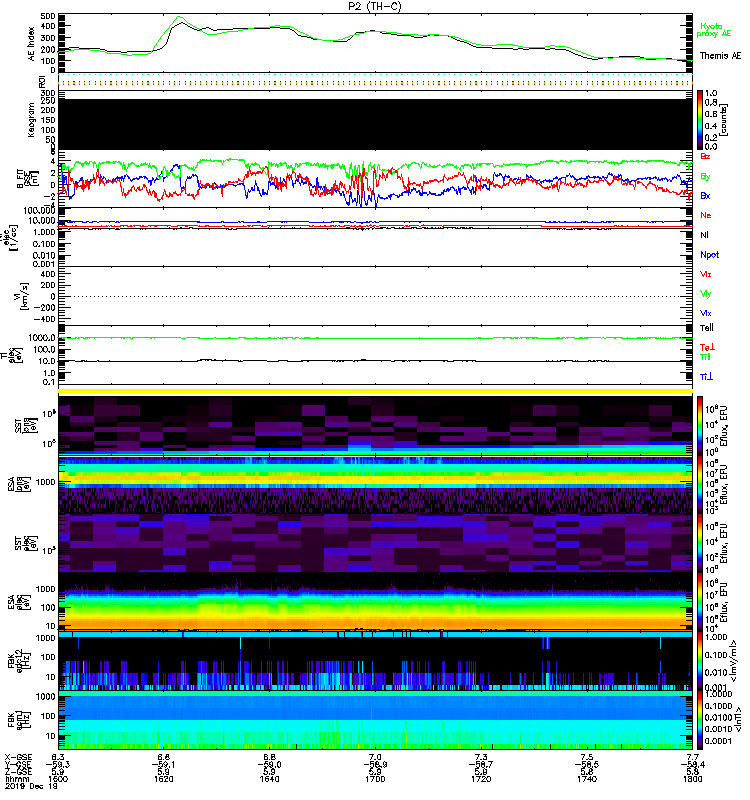Select the black "Ni" density legend label
Viewport: 750px width, 800px height.
(x=704, y=235)
